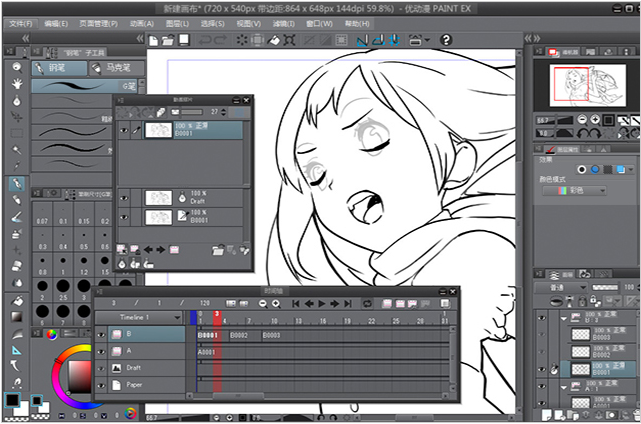Select the Brush tool in the toolbar
The width and height of the screenshot is (641, 424).
coord(17,217)
